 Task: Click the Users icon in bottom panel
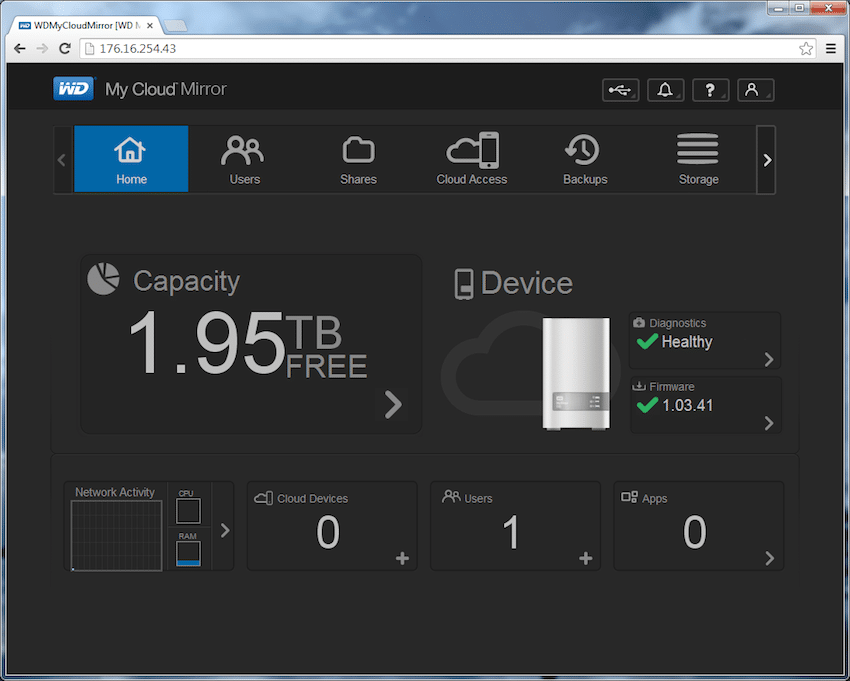click(451, 497)
